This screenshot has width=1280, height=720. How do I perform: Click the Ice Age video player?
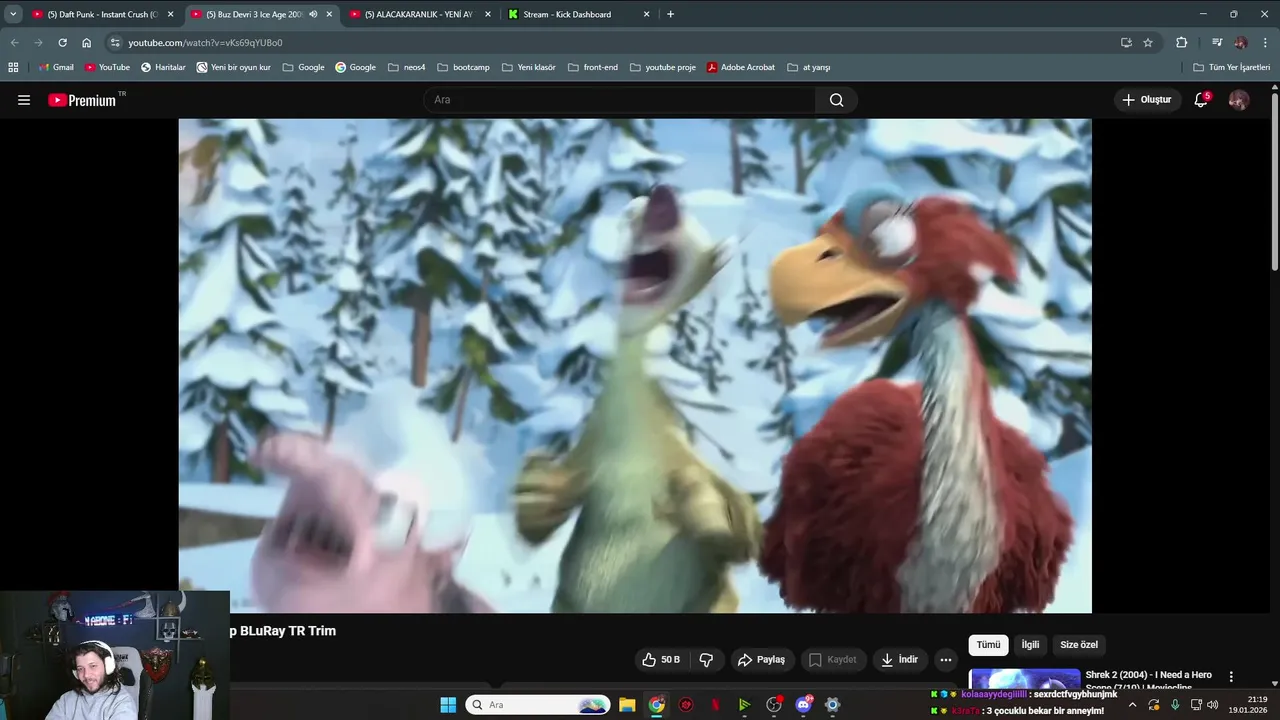[635, 366]
